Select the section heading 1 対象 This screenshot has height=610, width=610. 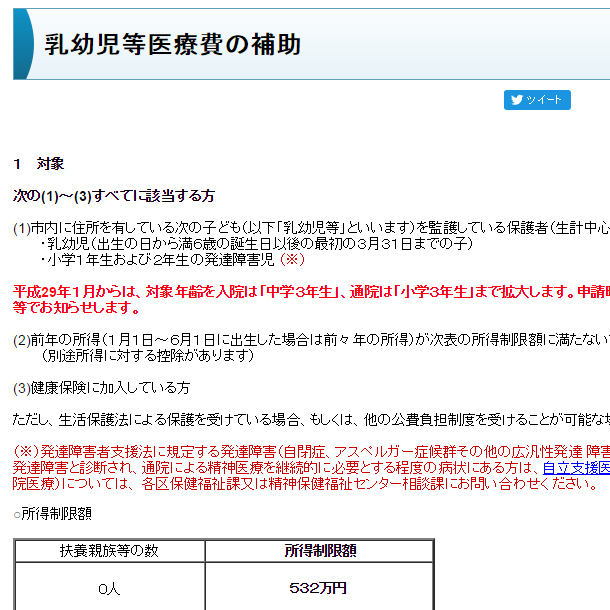tap(39, 163)
